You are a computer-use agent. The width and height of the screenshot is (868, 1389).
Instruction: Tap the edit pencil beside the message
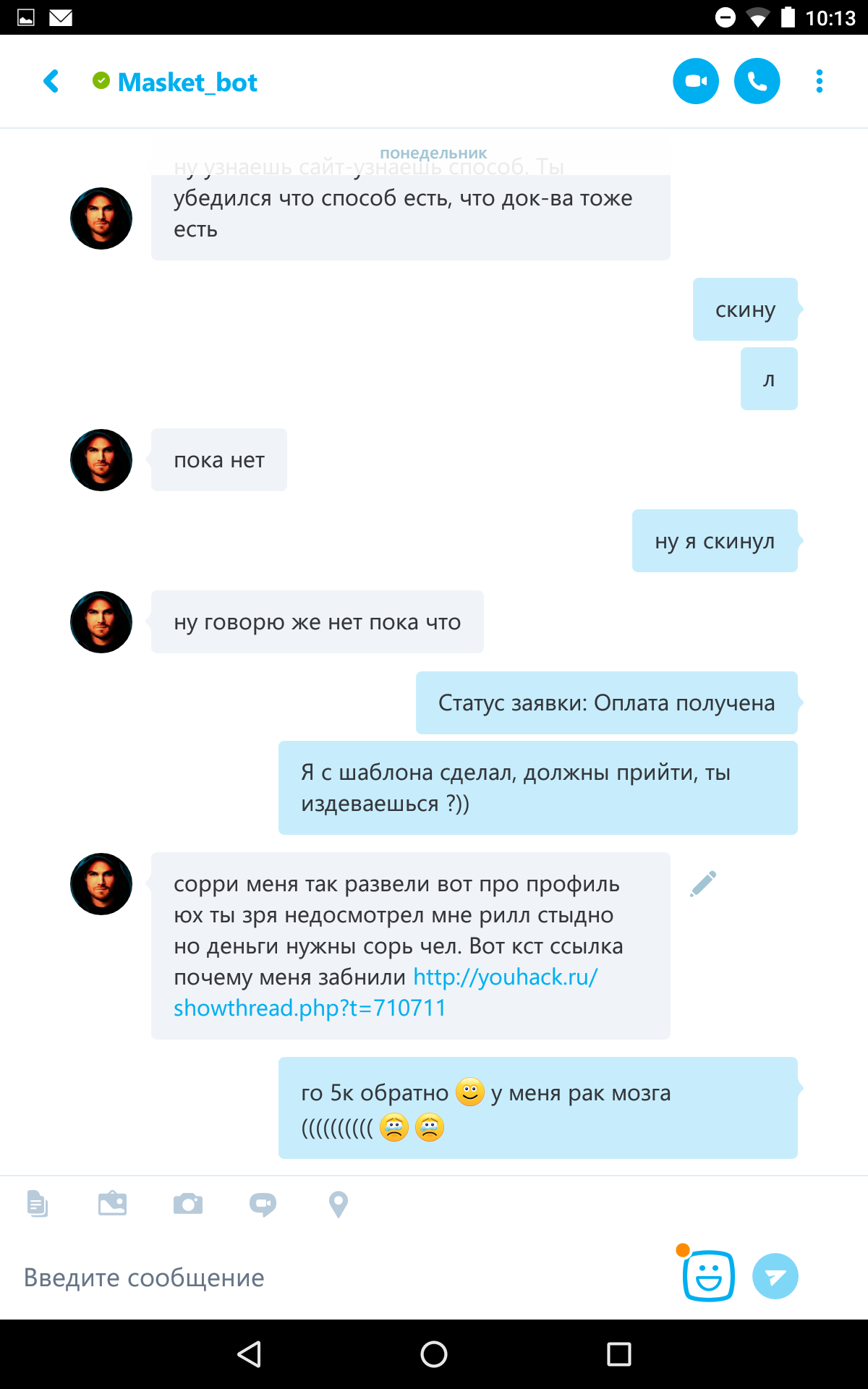[x=703, y=883]
